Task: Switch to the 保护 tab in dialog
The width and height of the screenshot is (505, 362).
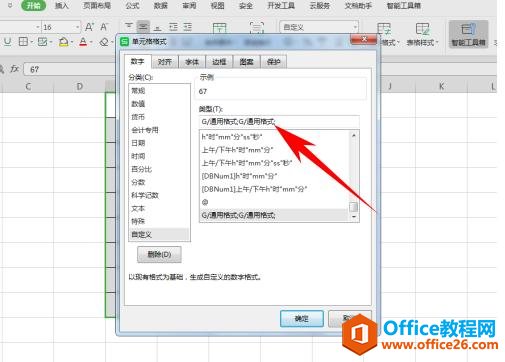Action: 274,62
